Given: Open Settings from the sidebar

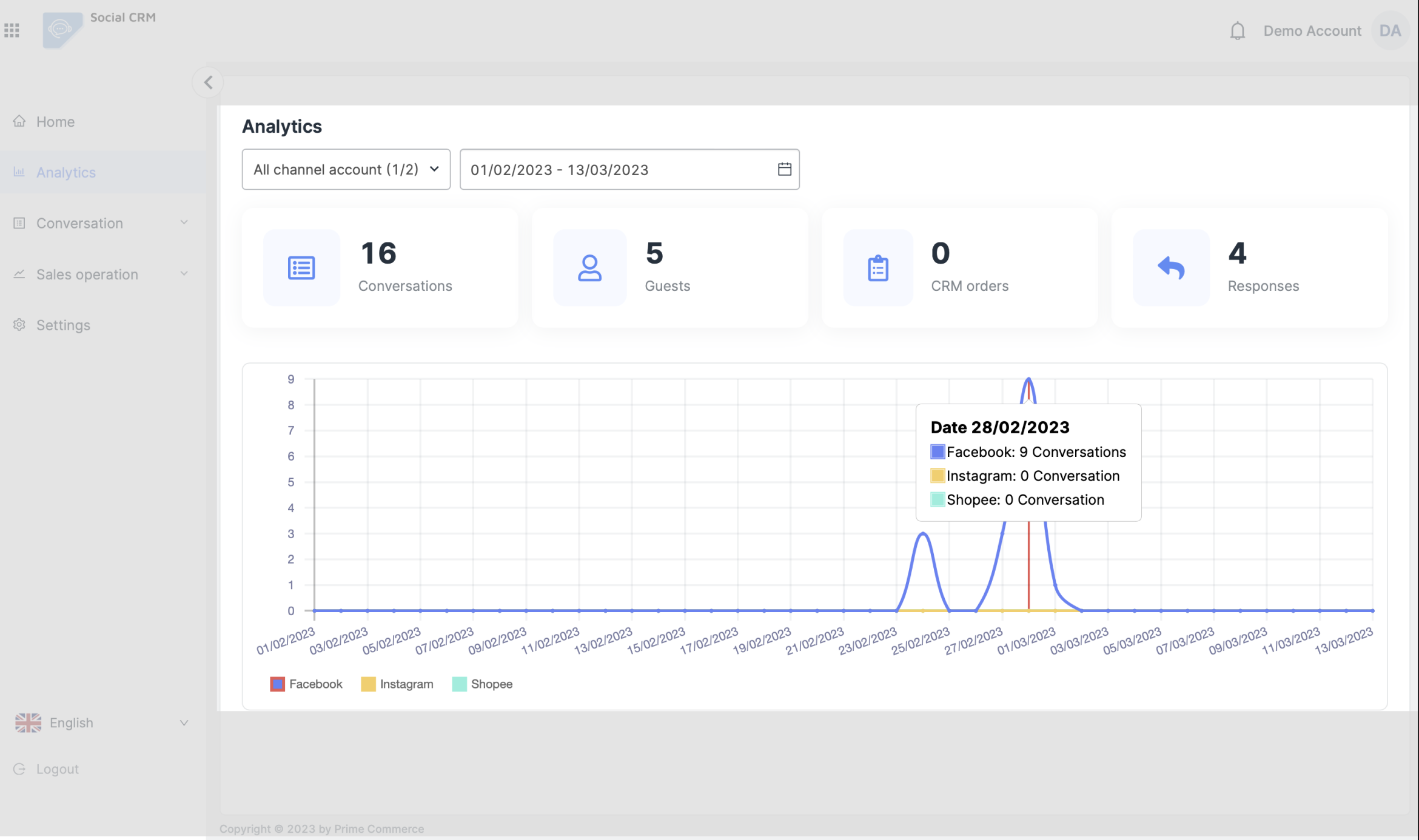Looking at the screenshot, I should pyautogui.click(x=62, y=325).
